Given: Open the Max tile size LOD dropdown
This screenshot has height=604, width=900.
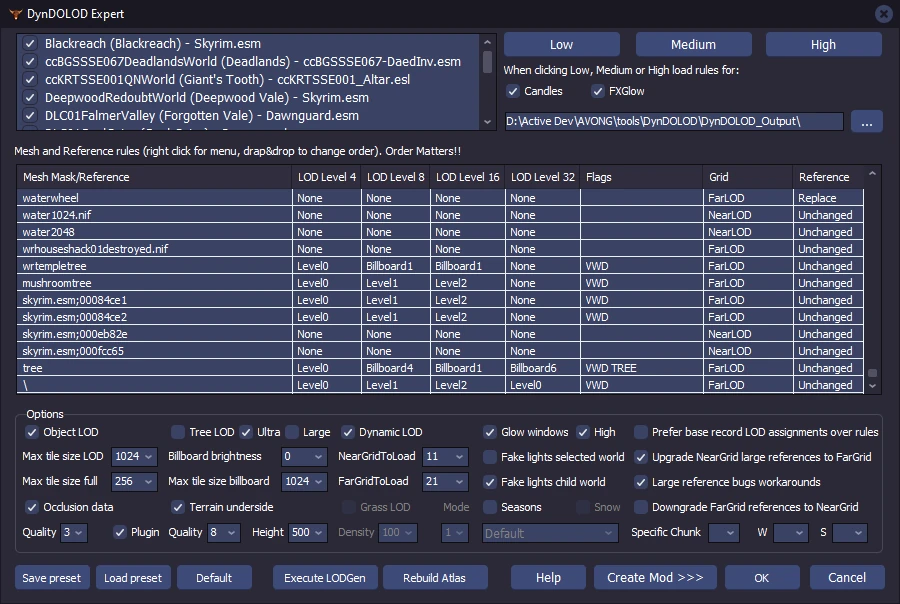Looking at the screenshot, I should point(134,456).
